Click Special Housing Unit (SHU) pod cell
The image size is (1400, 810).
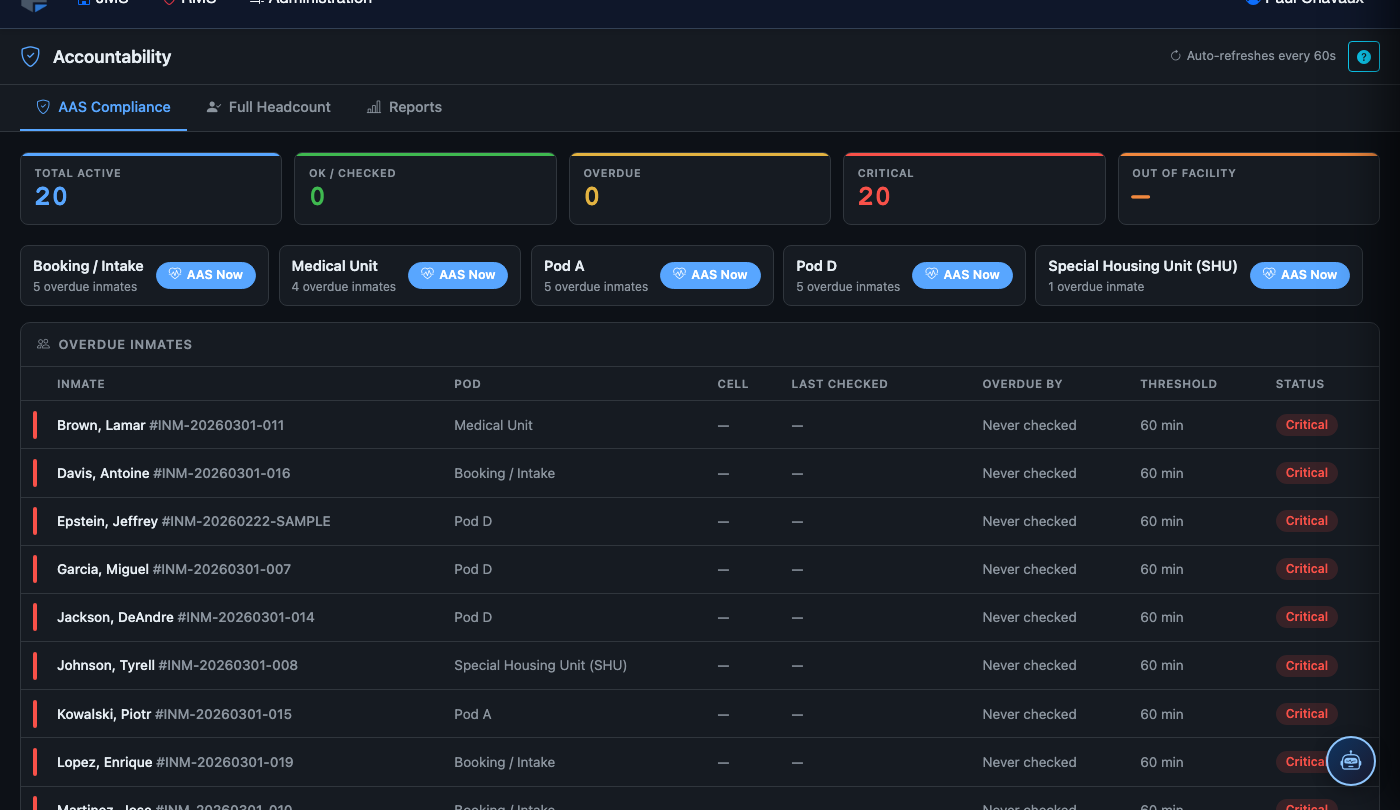540,665
